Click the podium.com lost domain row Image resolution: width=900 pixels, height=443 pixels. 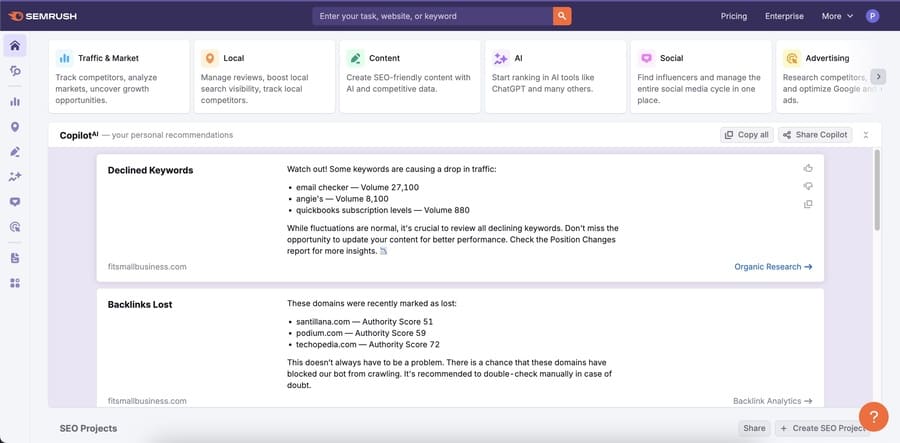361,333
